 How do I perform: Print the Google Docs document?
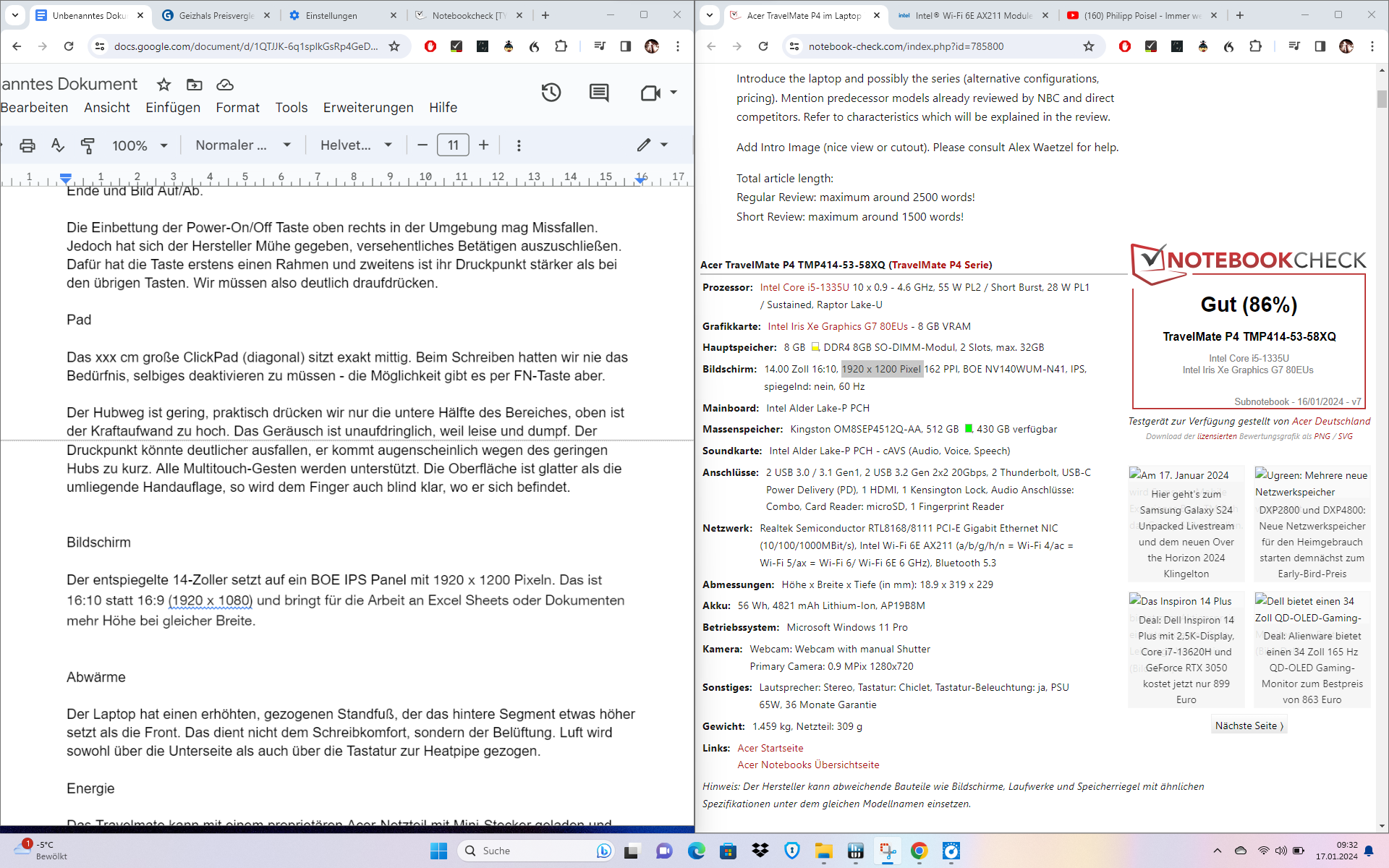click(x=27, y=145)
